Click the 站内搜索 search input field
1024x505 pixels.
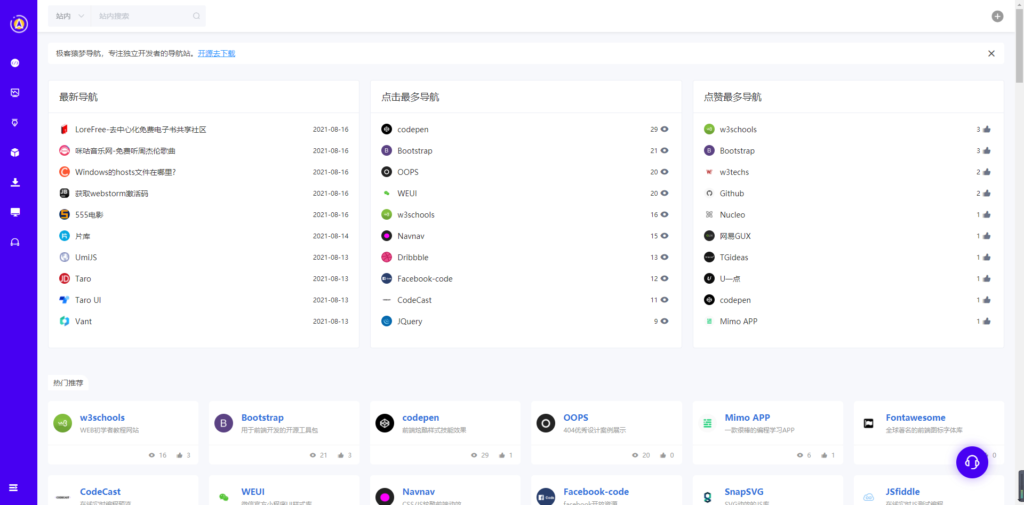point(140,16)
